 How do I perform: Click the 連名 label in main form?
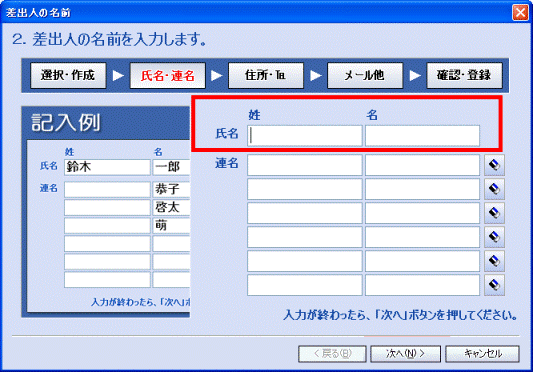click(x=227, y=163)
